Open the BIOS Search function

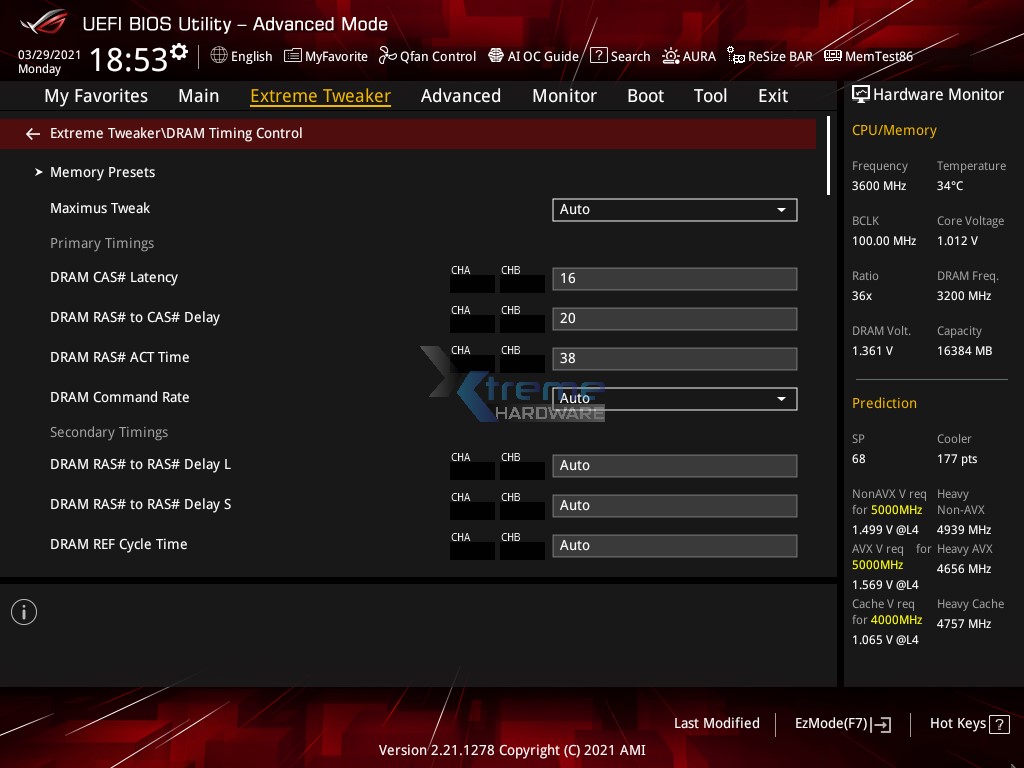[x=620, y=56]
